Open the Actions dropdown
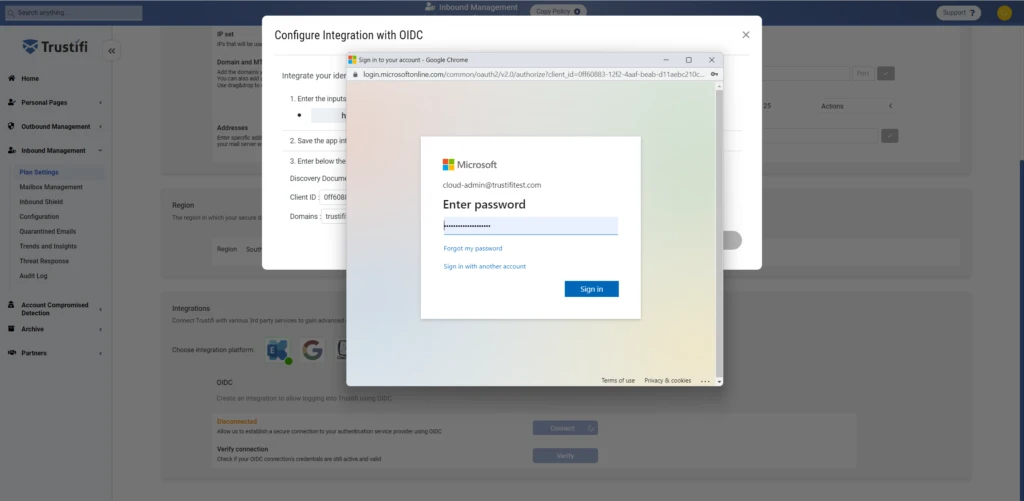1024x501 pixels. tap(856, 106)
